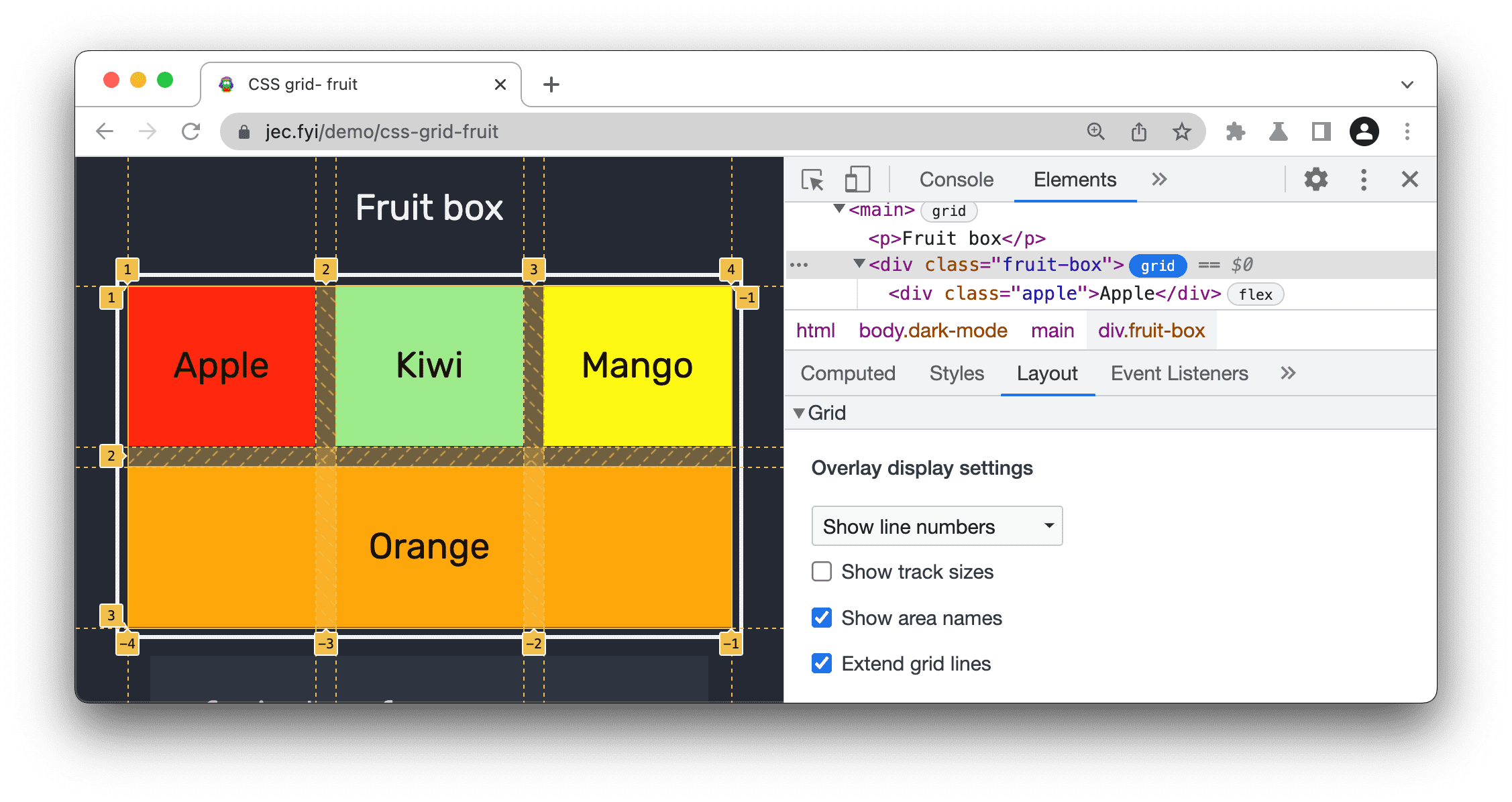Screen dimensions: 1512x802
Task: Toggle the Show track sizes checkbox
Action: (823, 572)
